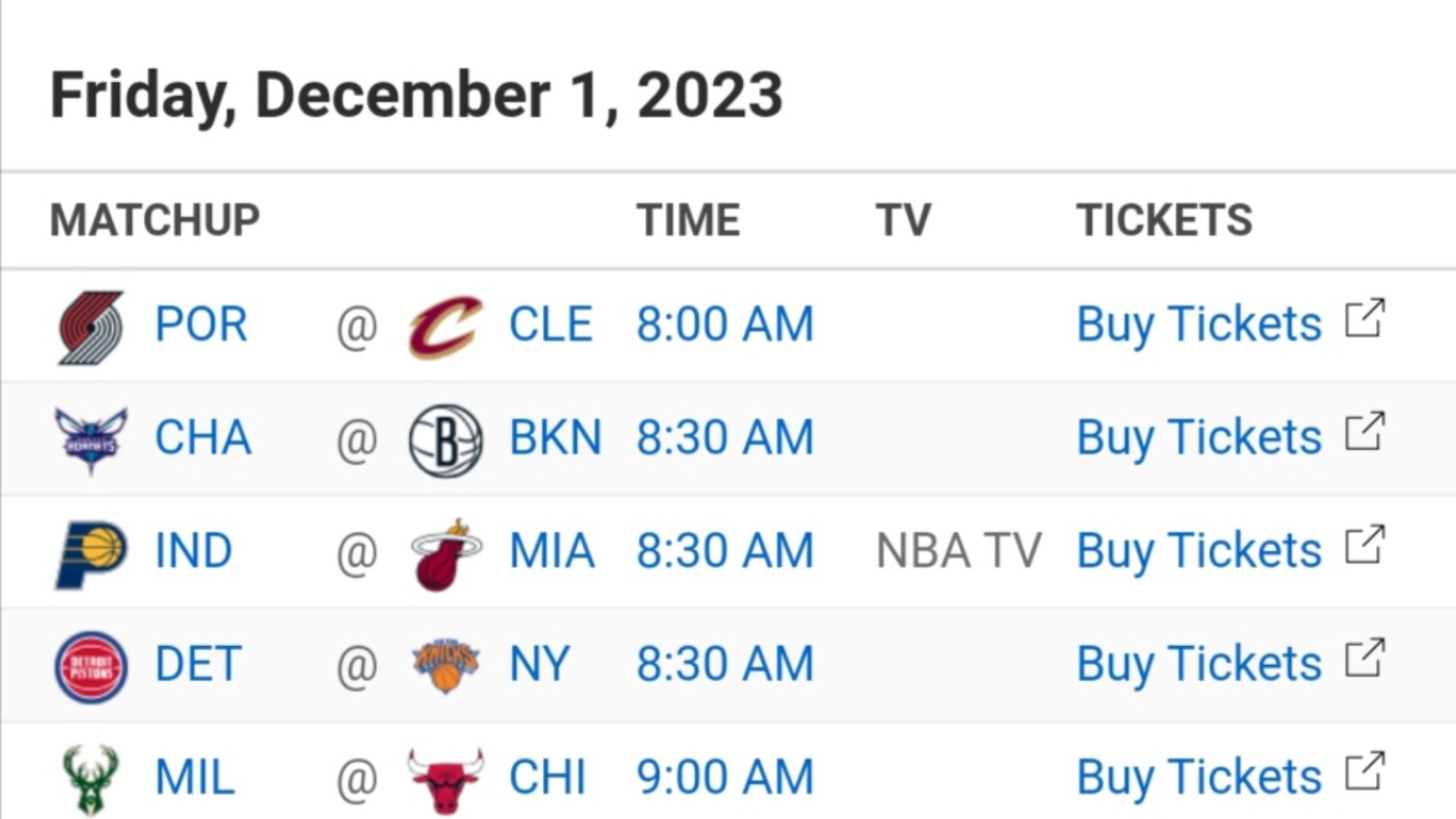Screen dimensions: 1456x819
Task: Click the Chicago Bulls logo
Action: [x=445, y=780]
